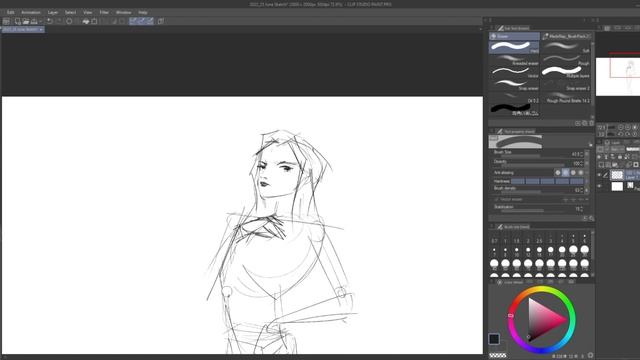
Task: Open the Select menu
Action: pos(70,13)
